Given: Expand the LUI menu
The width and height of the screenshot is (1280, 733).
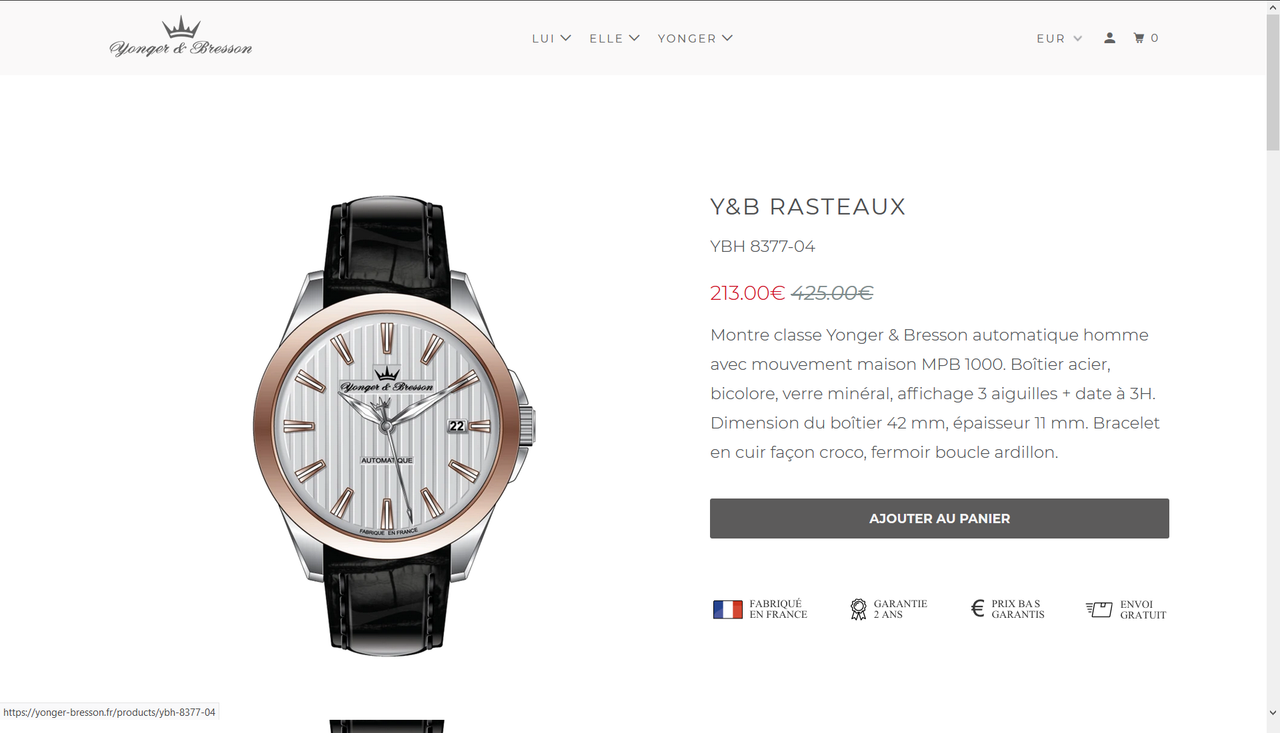Looking at the screenshot, I should [552, 38].
